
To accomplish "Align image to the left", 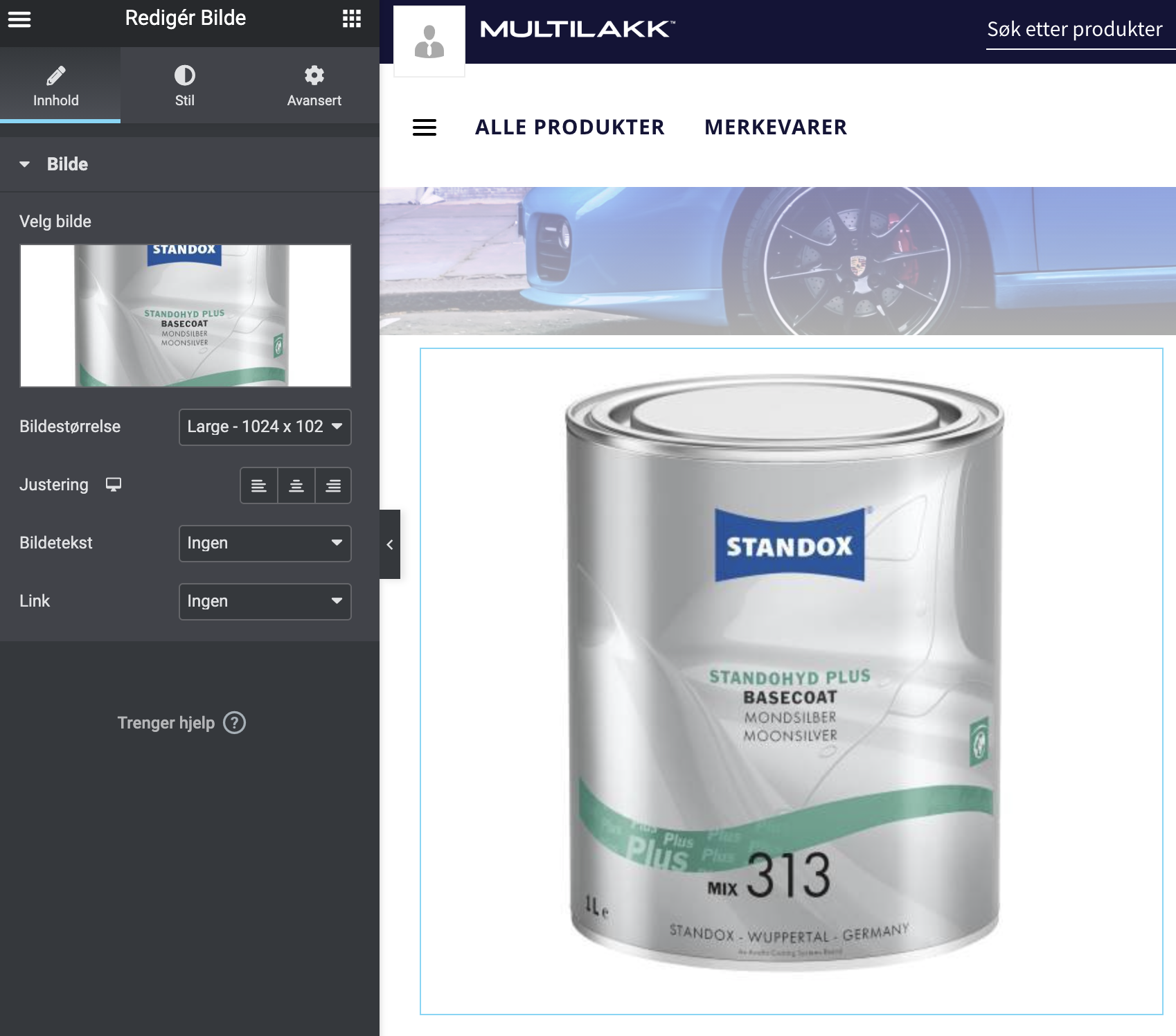I will 259,485.
